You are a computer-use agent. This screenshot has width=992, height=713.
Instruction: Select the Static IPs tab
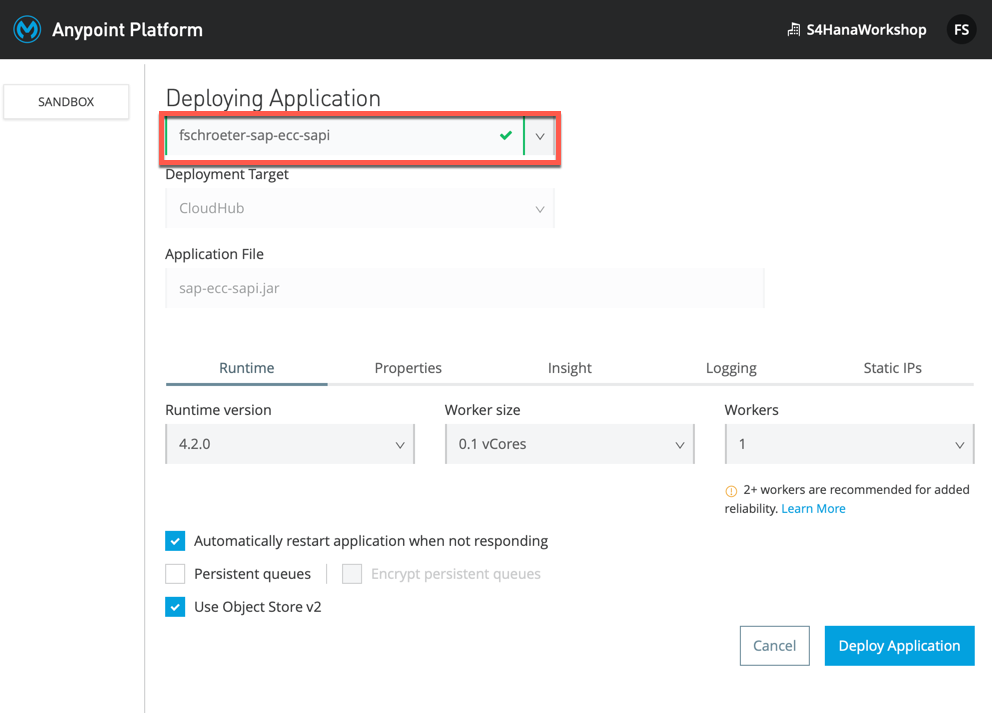pos(892,367)
